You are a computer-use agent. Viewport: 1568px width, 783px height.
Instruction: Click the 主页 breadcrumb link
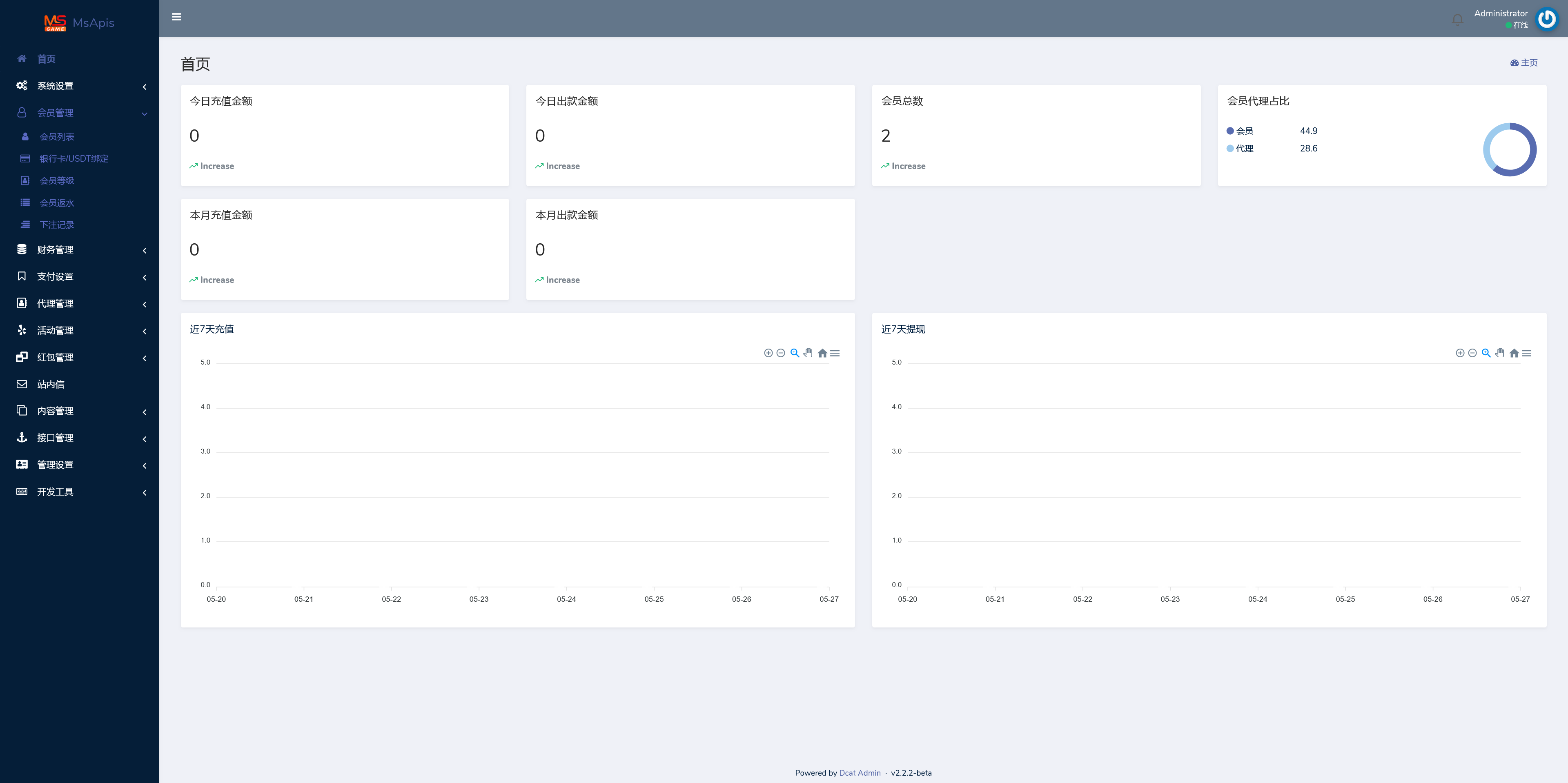[1528, 62]
